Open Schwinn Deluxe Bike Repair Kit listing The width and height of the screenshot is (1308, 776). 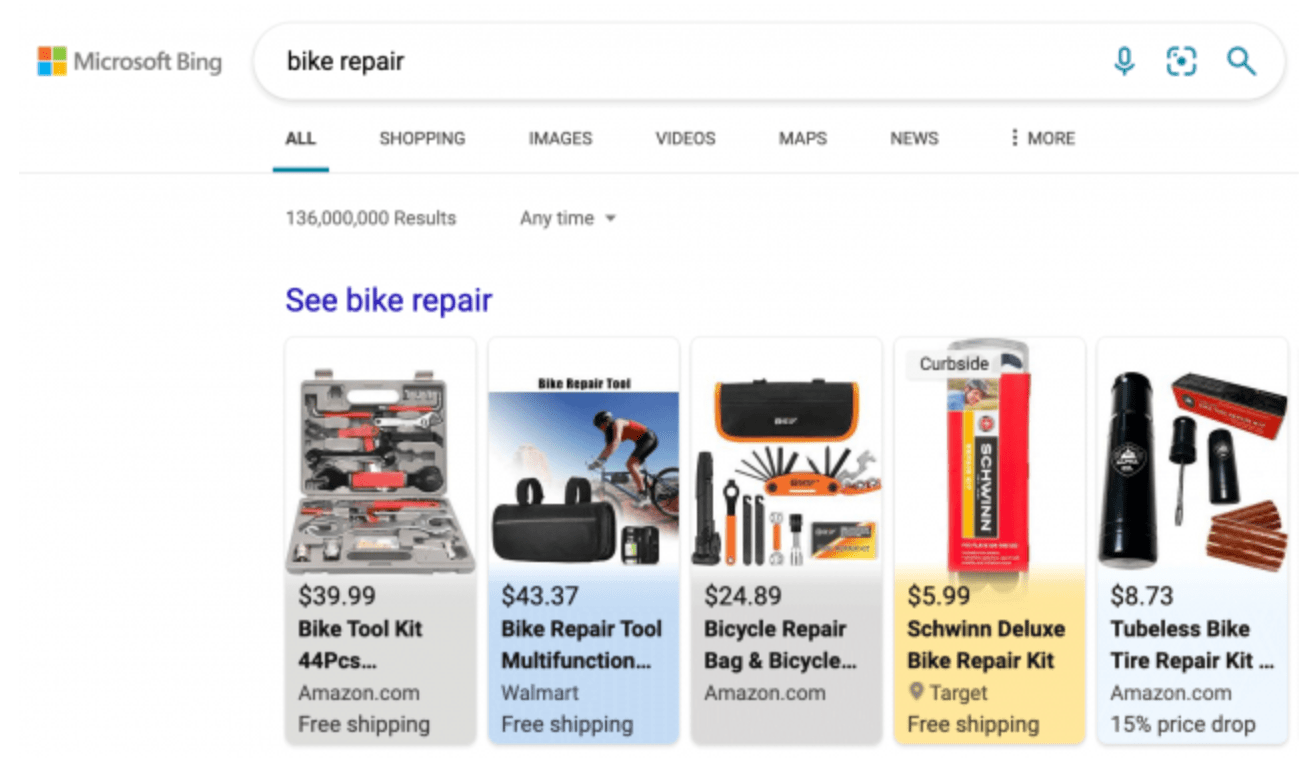coord(985,644)
